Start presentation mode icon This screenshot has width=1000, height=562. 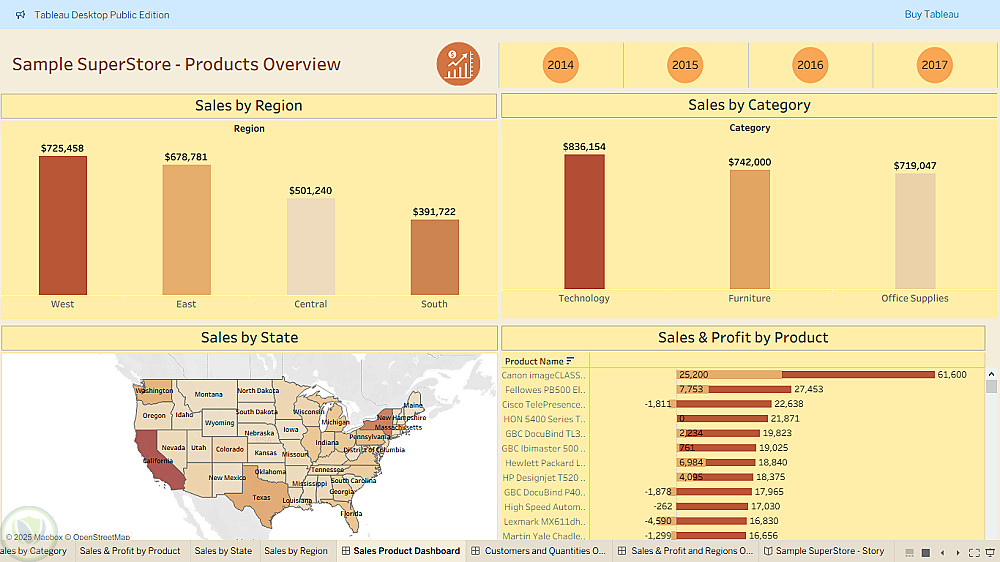[990, 552]
